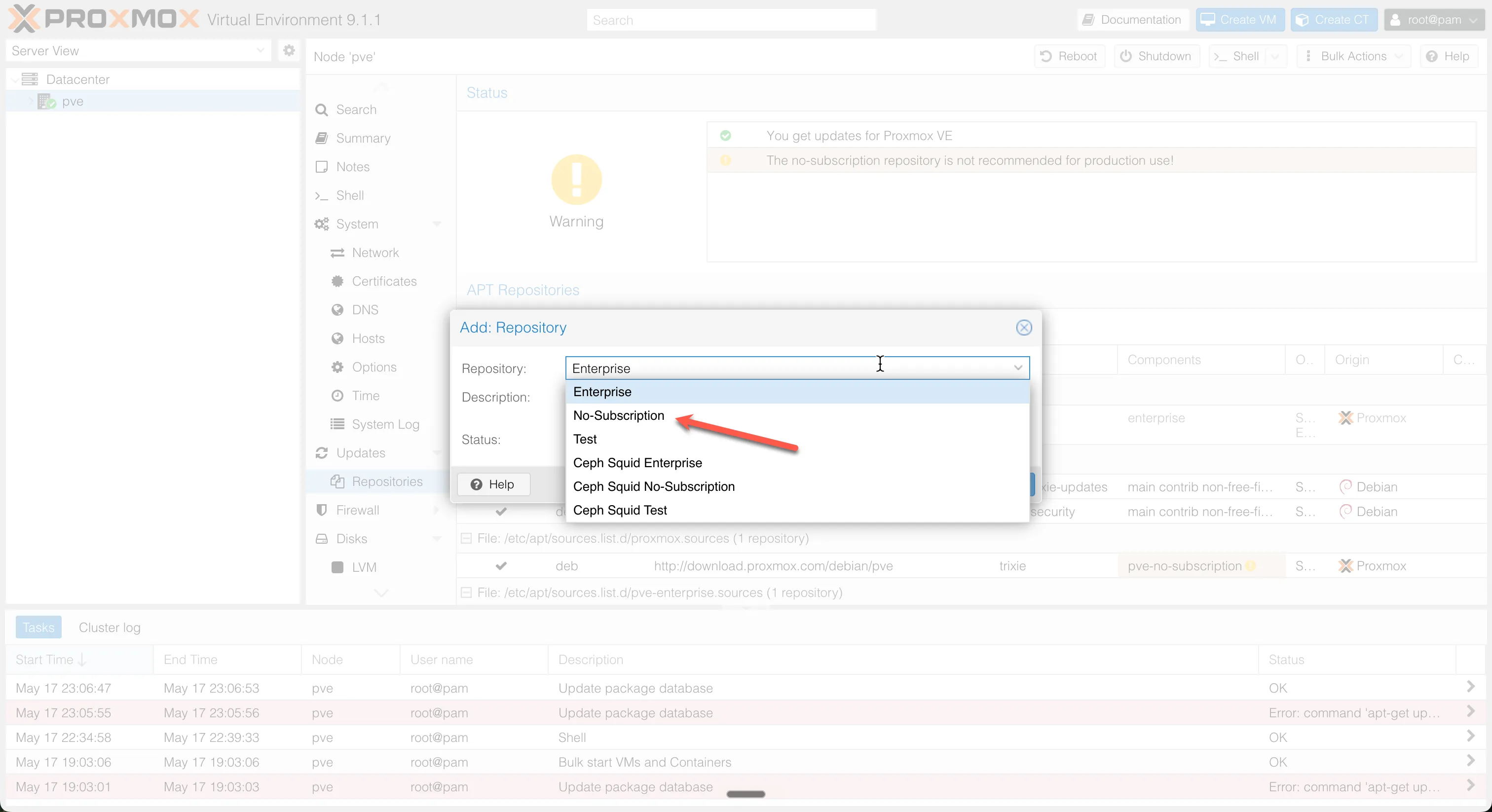The image size is (1492, 812).
Task: Open the Updates refresh icon
Action: [322, 453]
